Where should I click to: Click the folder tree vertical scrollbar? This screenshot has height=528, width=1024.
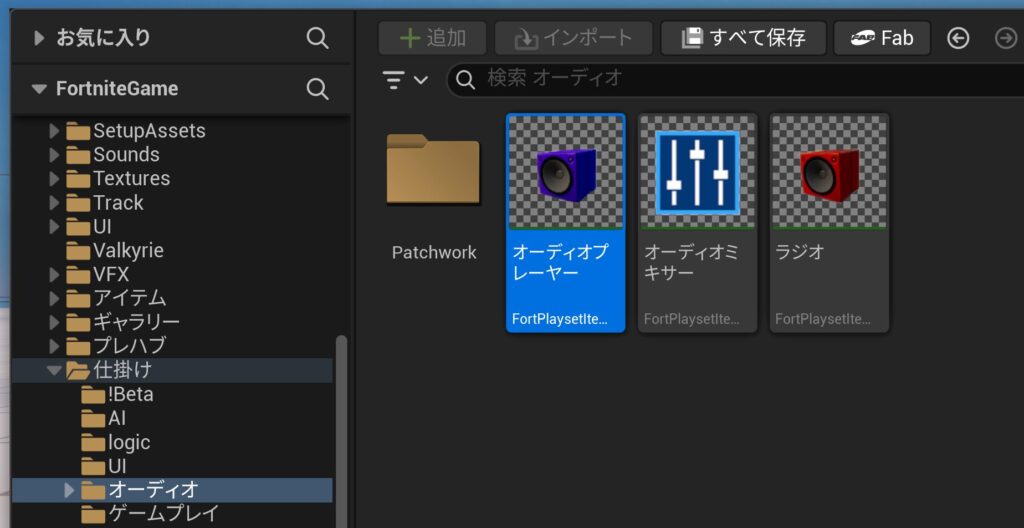click(x=342, y=431)
